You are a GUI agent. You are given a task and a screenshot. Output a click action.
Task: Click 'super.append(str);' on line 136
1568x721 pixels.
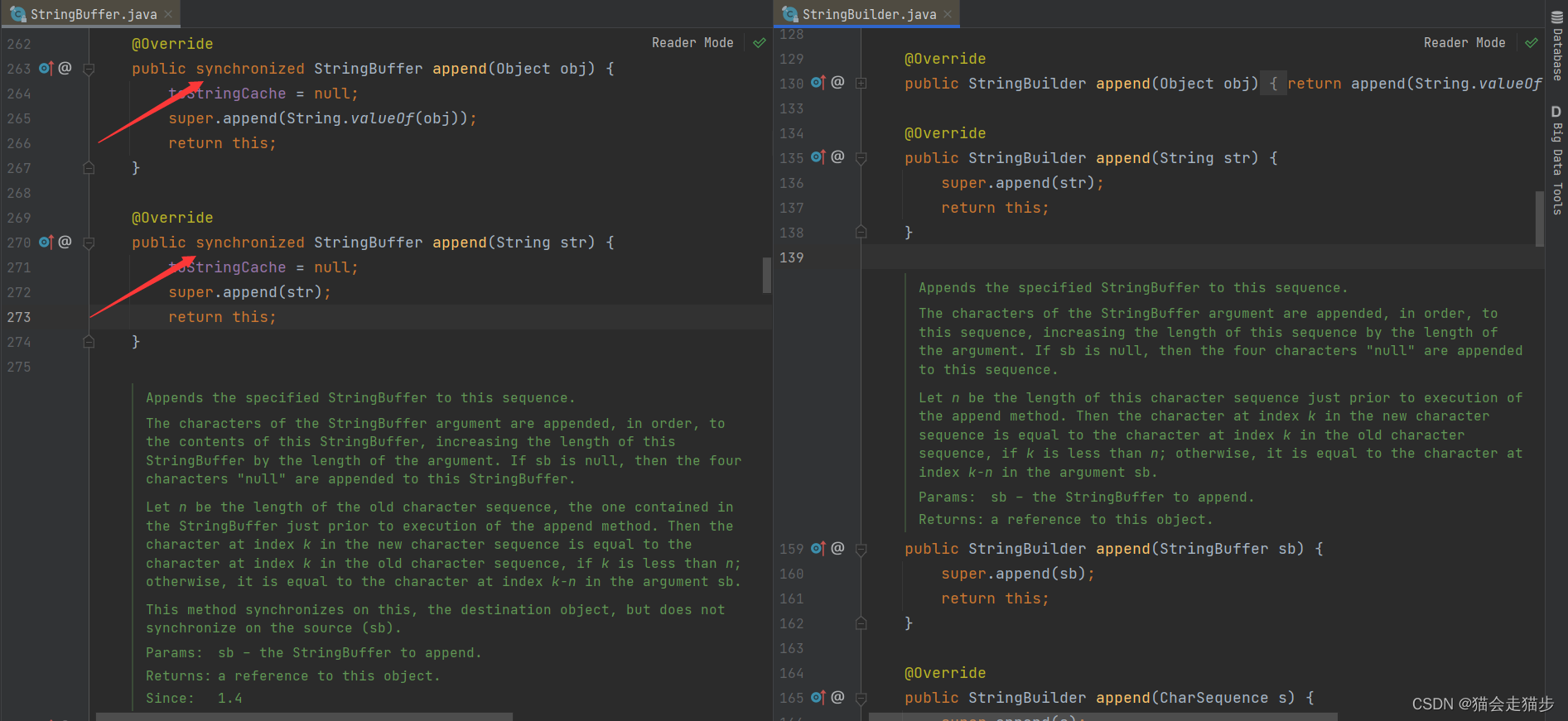point(1022,183)
